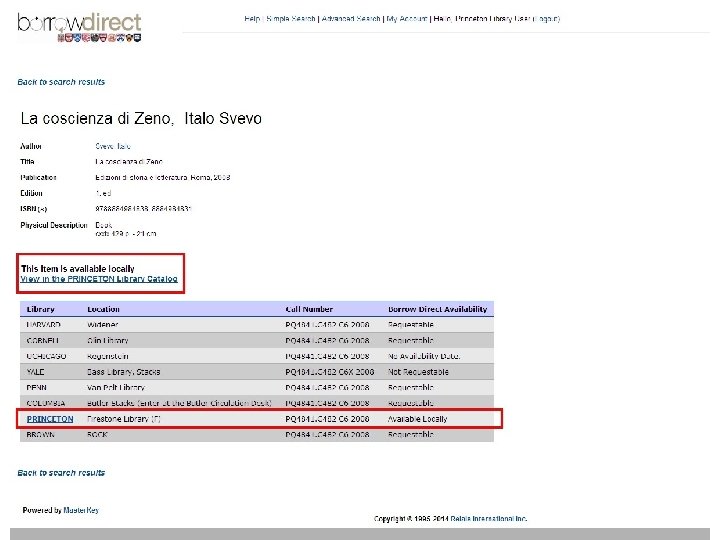Select the CORNELL library cell
The height and width of the screenshot is (540, 720).
[42, 341]
